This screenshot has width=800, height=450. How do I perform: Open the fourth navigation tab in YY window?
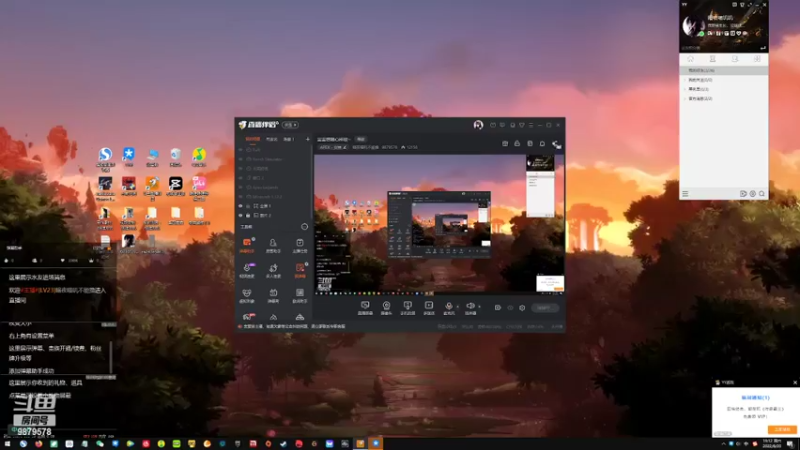(757, 59)
